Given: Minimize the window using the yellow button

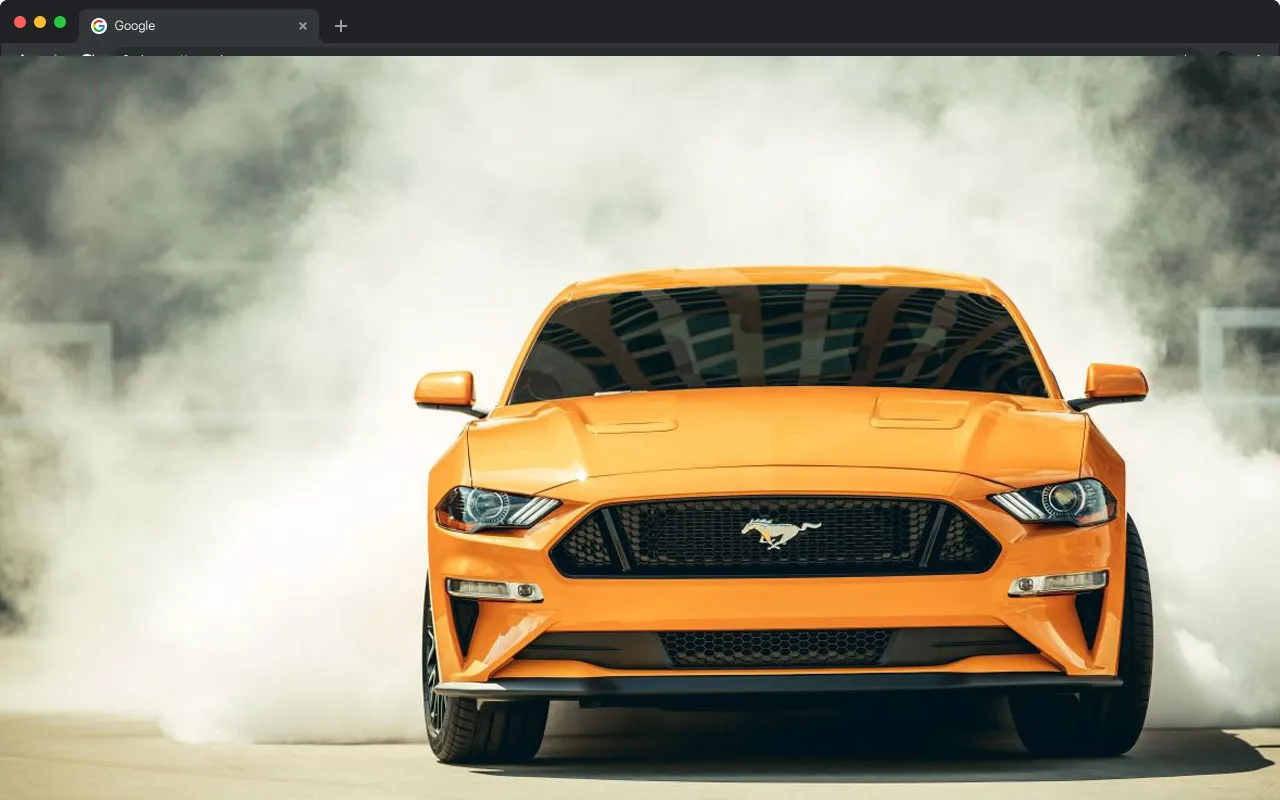Looking at the screenshot, I should click(40, 22).
